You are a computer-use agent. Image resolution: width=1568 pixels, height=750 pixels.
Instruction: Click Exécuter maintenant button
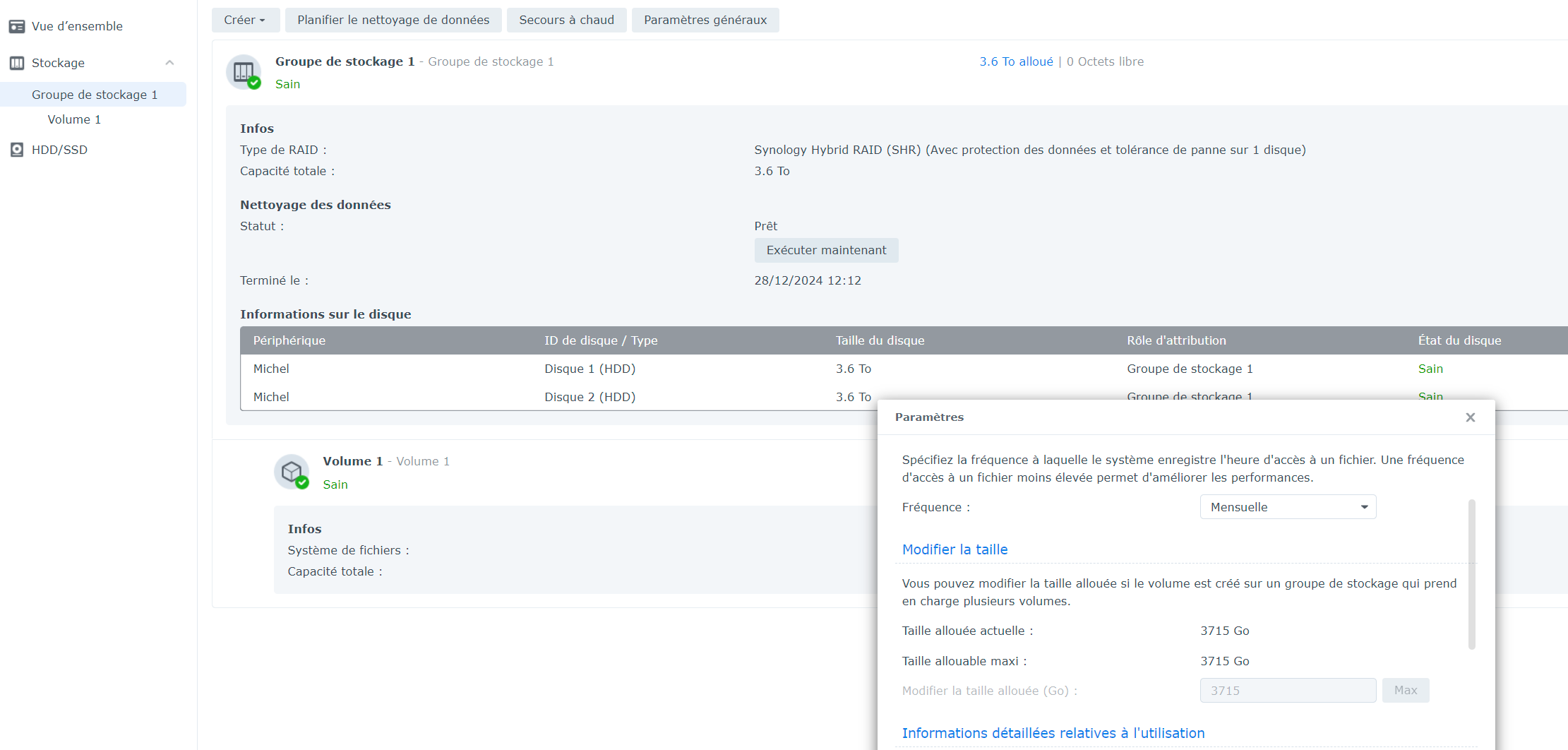pos(826,250)
